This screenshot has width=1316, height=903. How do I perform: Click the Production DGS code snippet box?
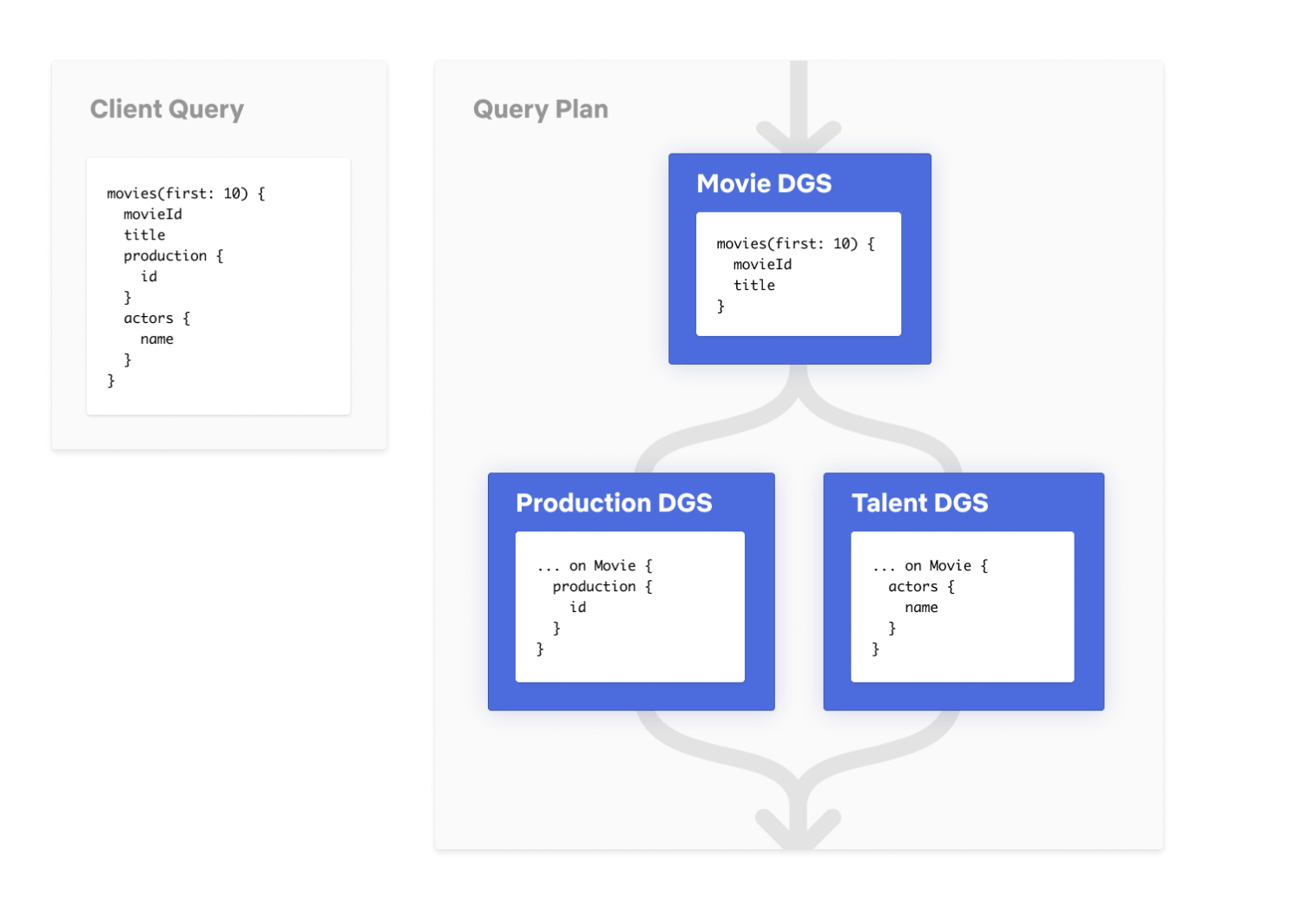pyautogui.click(x=630, y=607)
